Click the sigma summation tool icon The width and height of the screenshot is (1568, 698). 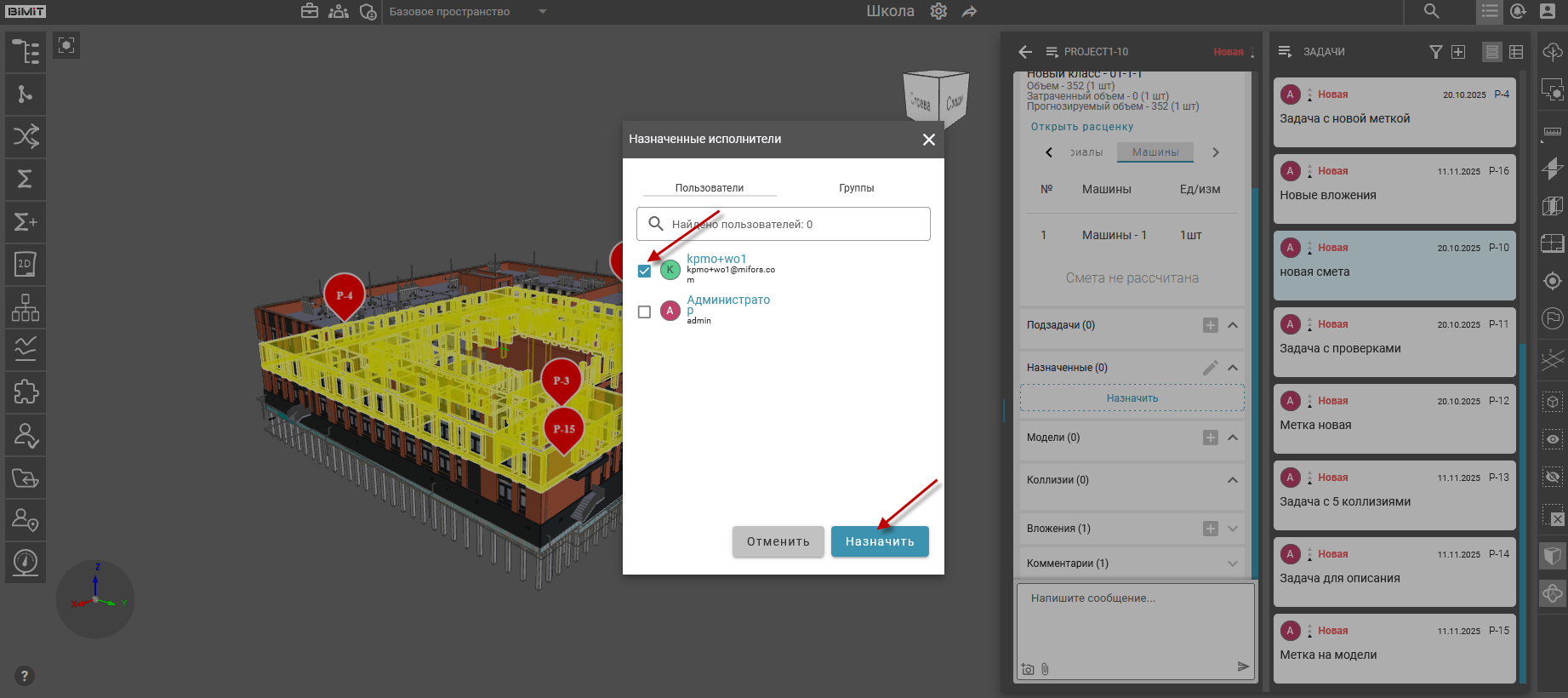[26, 180]
